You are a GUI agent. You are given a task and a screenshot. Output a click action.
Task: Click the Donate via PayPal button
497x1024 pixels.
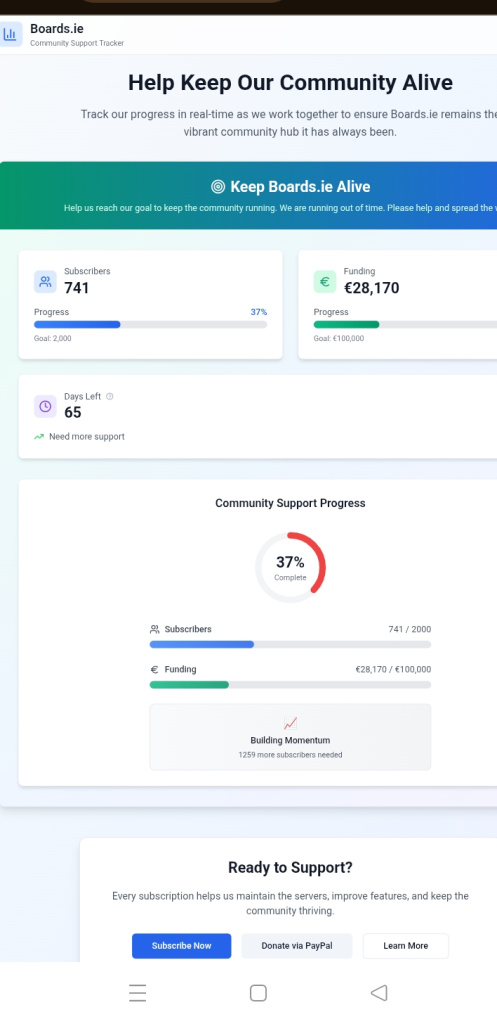[297, 946]
